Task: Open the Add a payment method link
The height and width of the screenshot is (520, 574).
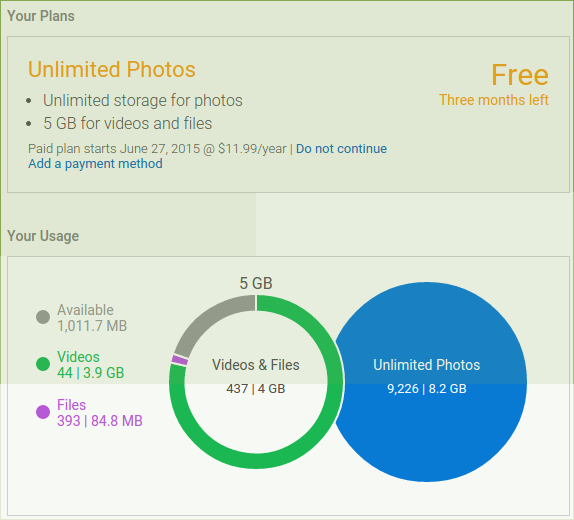Action: pos(96,164)
